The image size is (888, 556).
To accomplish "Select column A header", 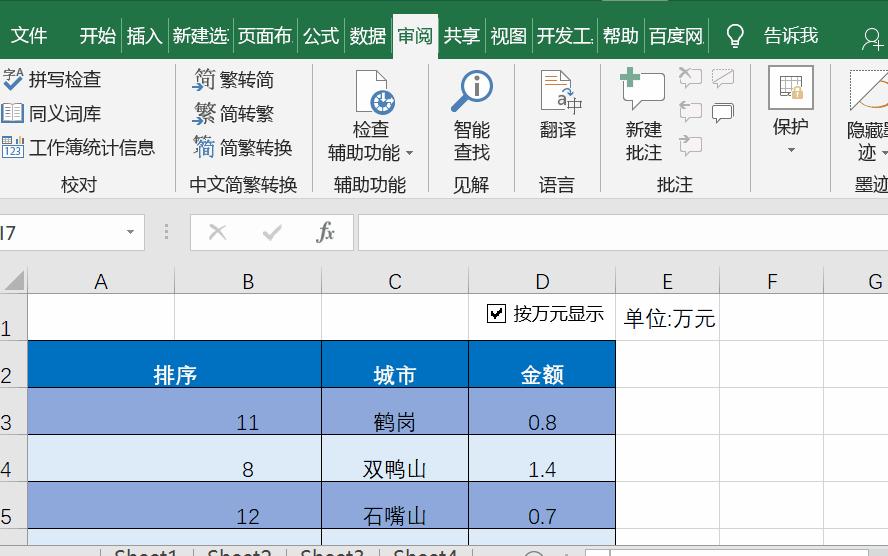I will pos(101,281).
